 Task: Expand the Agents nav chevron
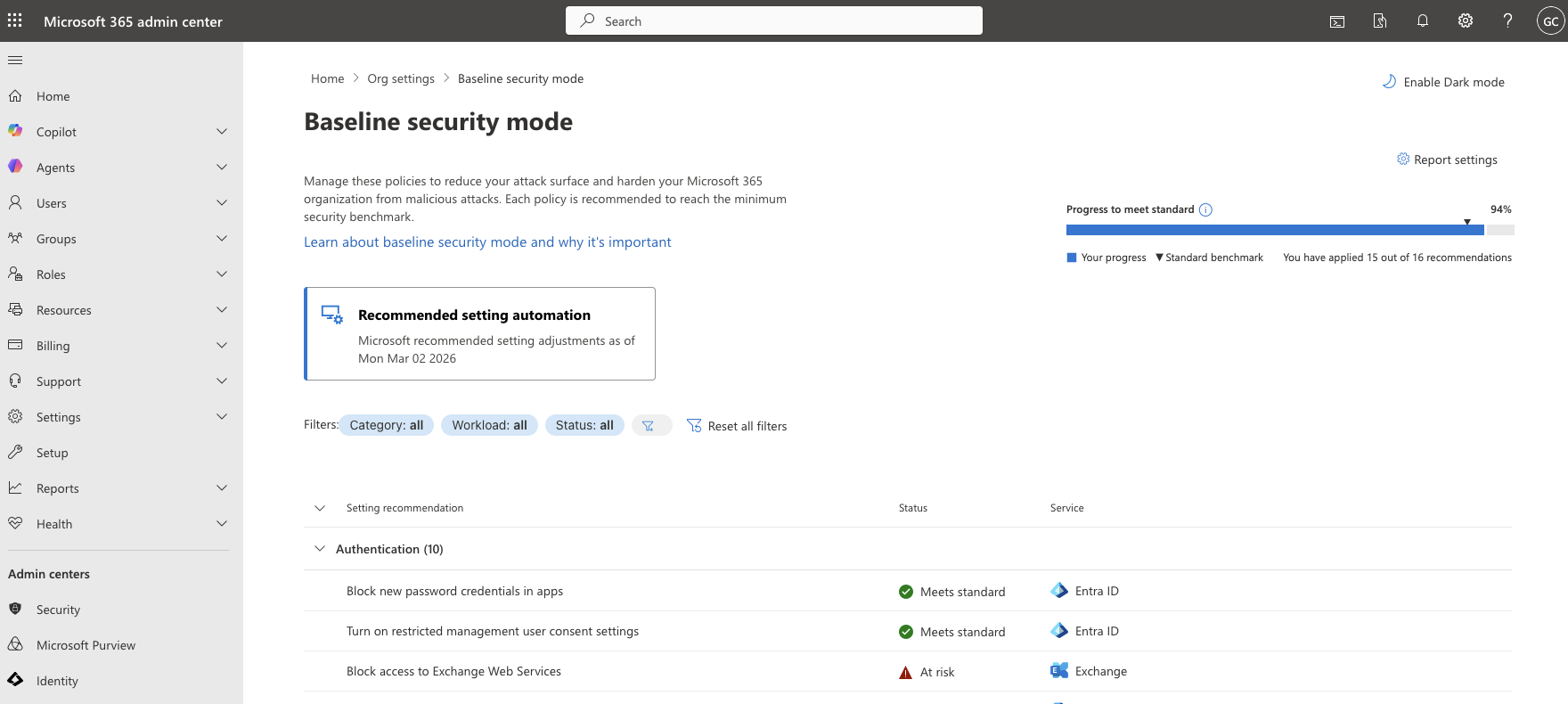tap(222, 168)
